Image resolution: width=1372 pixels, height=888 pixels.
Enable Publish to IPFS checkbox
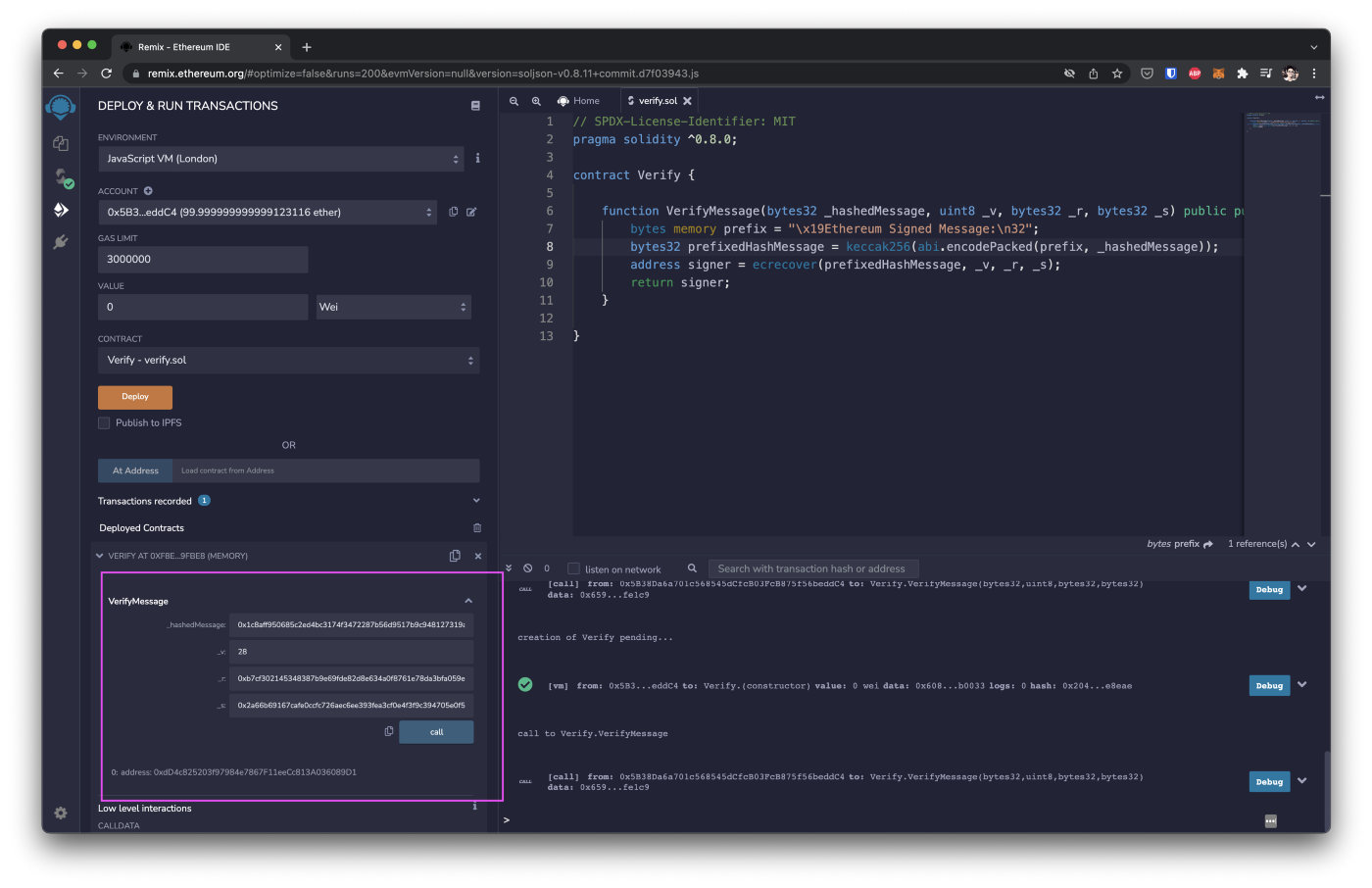pyautogui.click(x=104, y=422)
